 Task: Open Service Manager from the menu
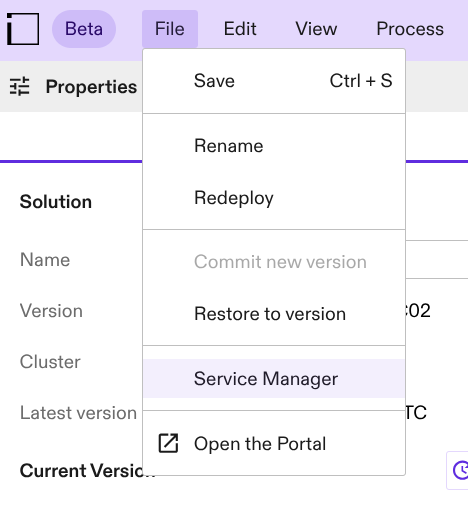(274, 379)
